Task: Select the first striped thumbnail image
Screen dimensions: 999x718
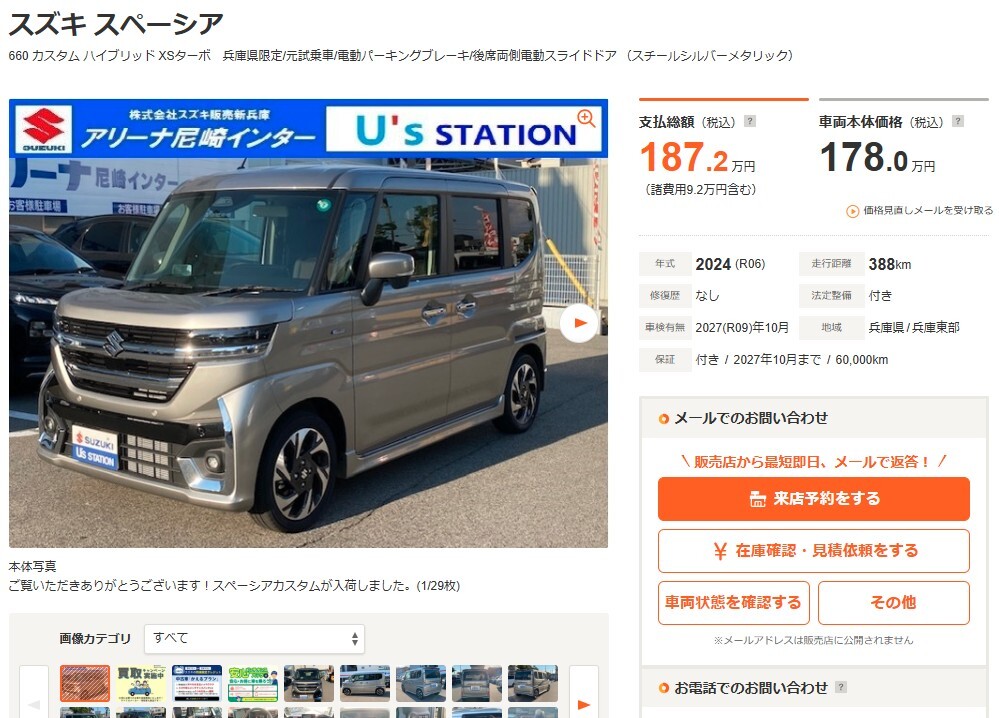Action: pyautogui.click(x=85, y=684)
